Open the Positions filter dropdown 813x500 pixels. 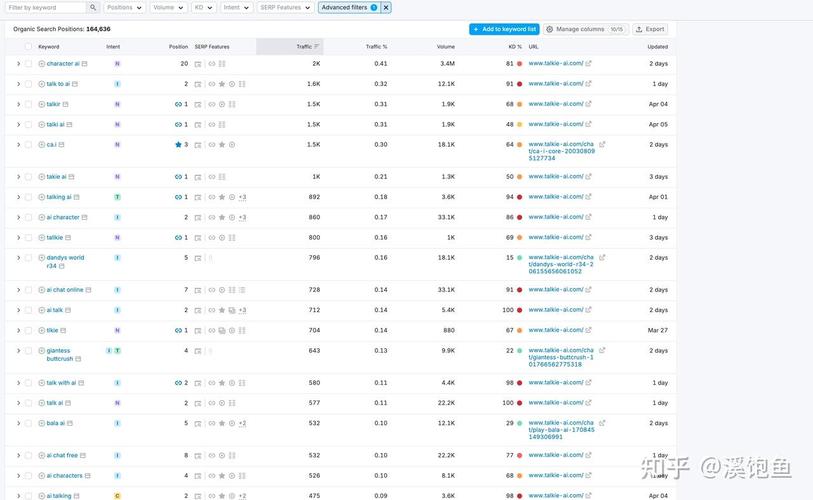coord(124,8)
